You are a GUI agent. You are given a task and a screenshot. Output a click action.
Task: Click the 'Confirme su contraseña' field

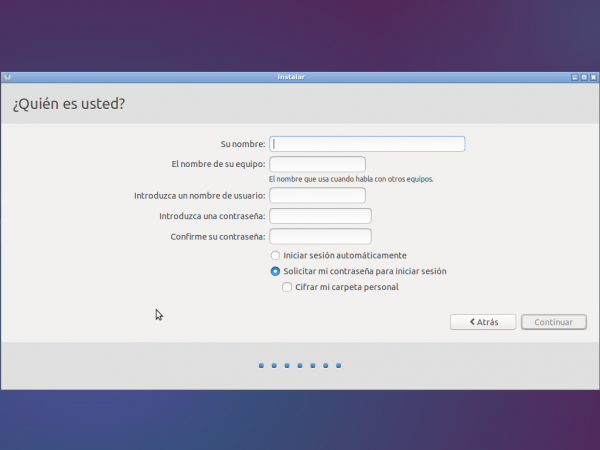pos(320,237)
